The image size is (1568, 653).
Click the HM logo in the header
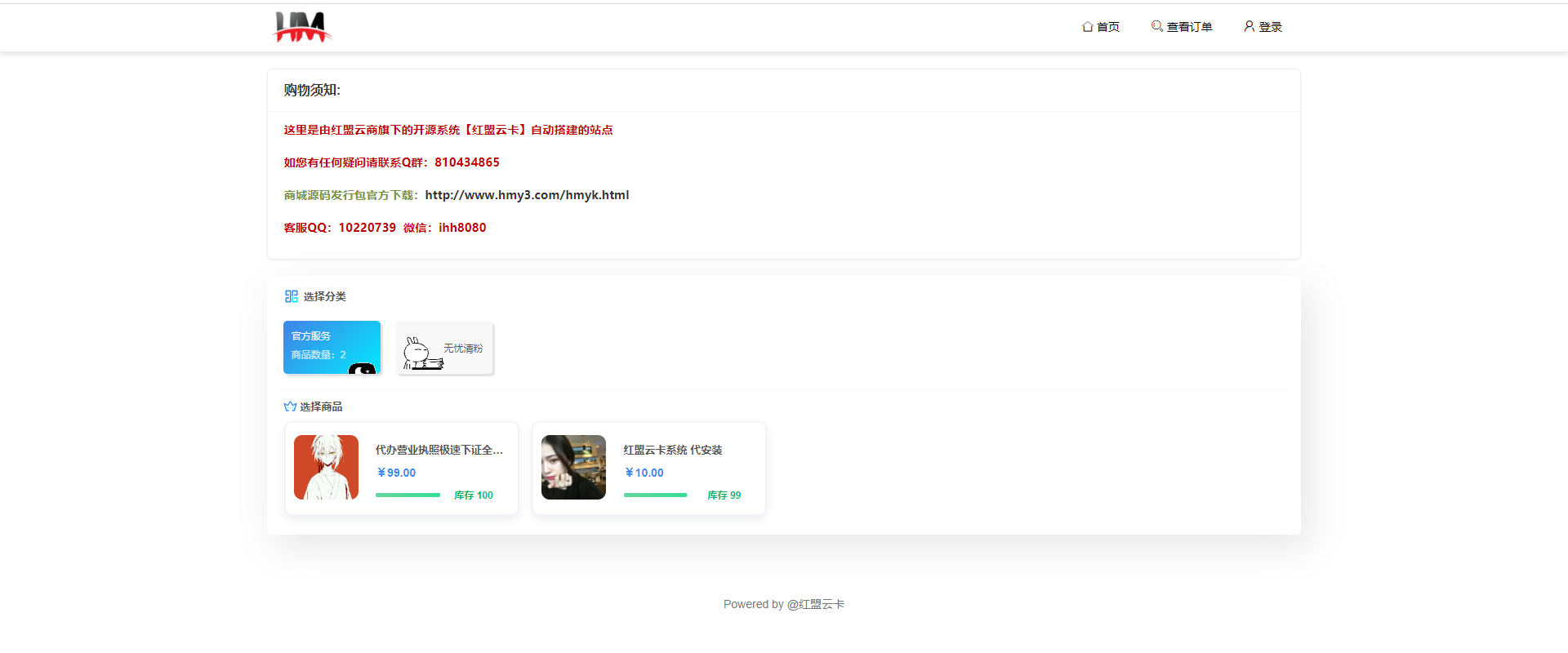click(301, 27)
